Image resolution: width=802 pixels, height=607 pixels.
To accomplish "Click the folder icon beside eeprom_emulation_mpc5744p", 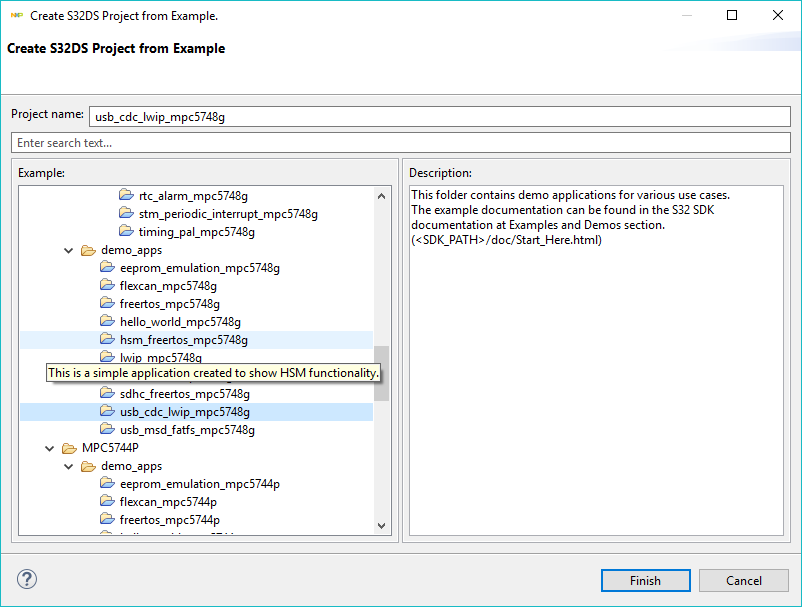I will click(x=108, y=484).
